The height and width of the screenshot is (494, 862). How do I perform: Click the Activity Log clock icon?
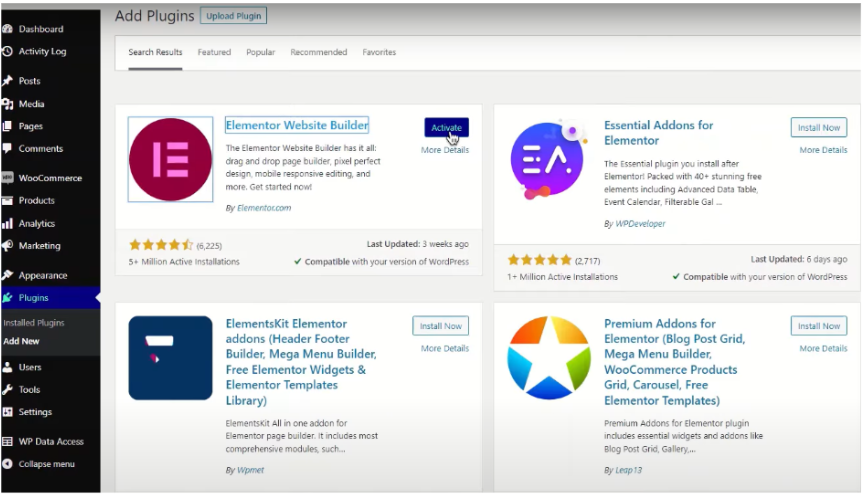7,51
